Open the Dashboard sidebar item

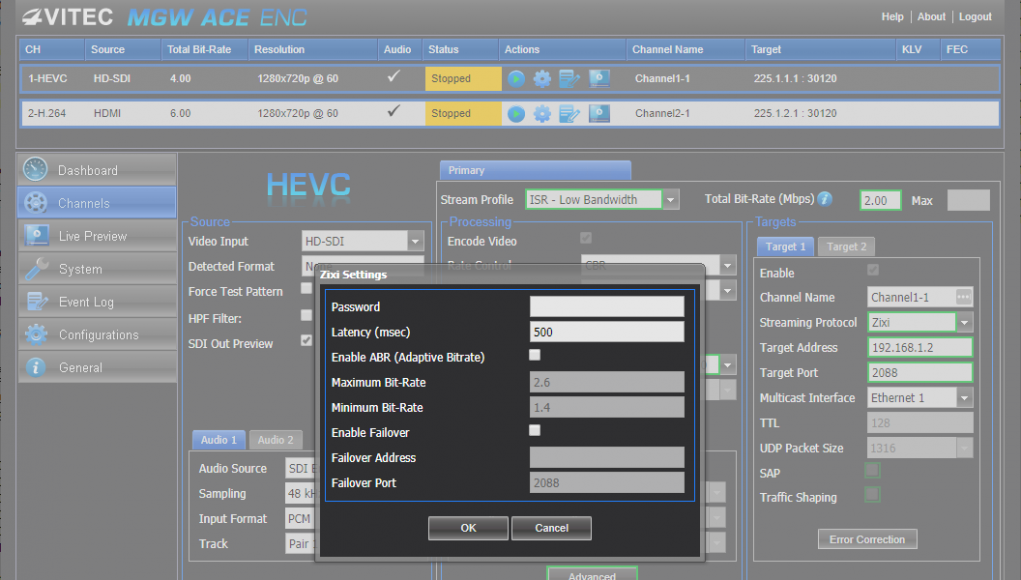pyautogui.click(x=97, y=170)
